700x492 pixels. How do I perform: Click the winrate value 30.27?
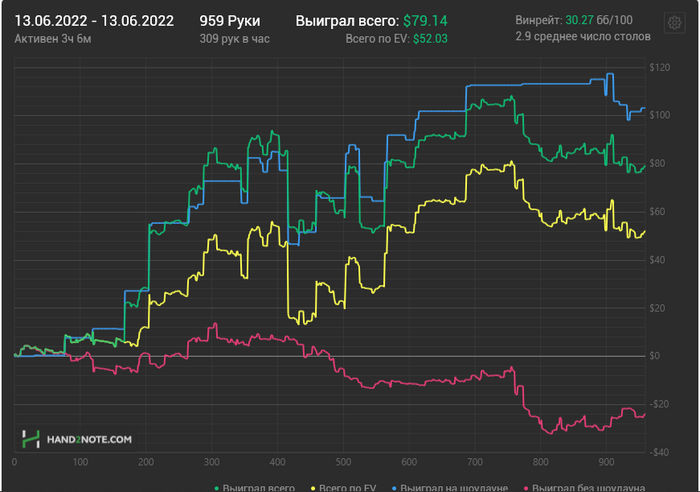pyautogui.click(x=579, y=20)
